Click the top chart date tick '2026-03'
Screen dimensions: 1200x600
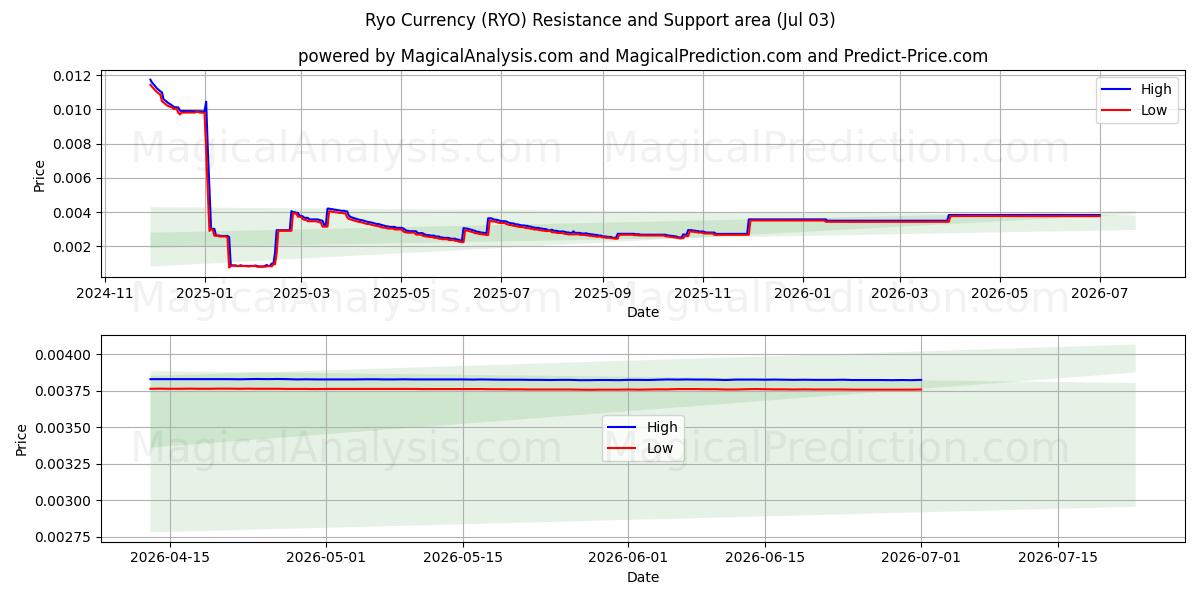click(x=899, y=294)
